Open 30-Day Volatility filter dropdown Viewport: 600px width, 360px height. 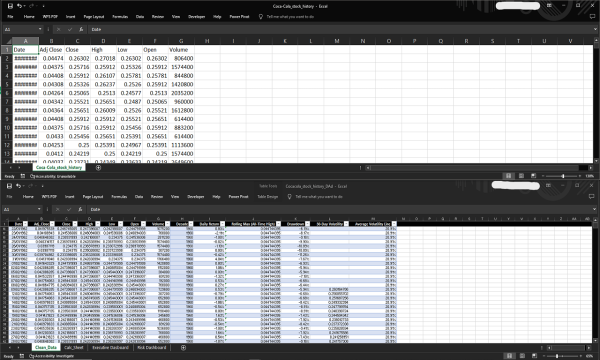[x=346, y=224]
